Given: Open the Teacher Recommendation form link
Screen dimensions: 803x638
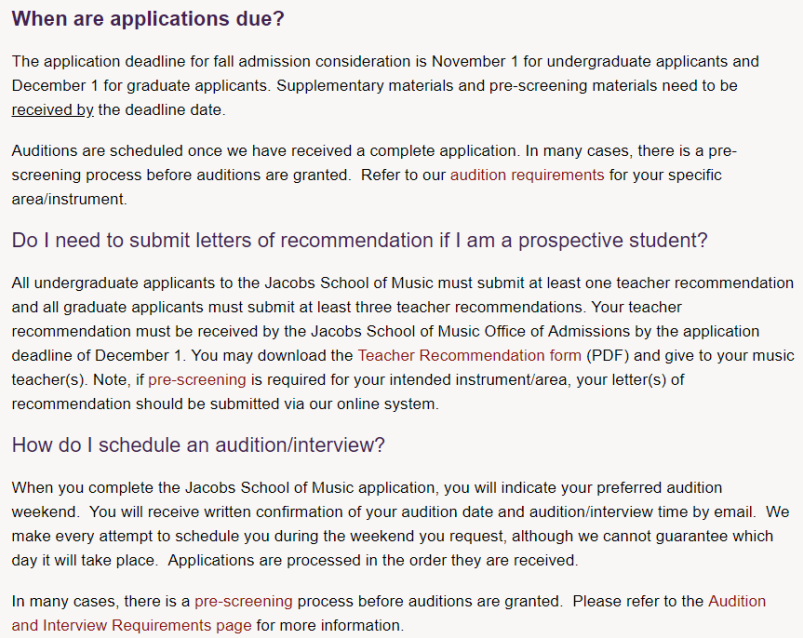Looking at the screenshot, I should pos(469,355).
